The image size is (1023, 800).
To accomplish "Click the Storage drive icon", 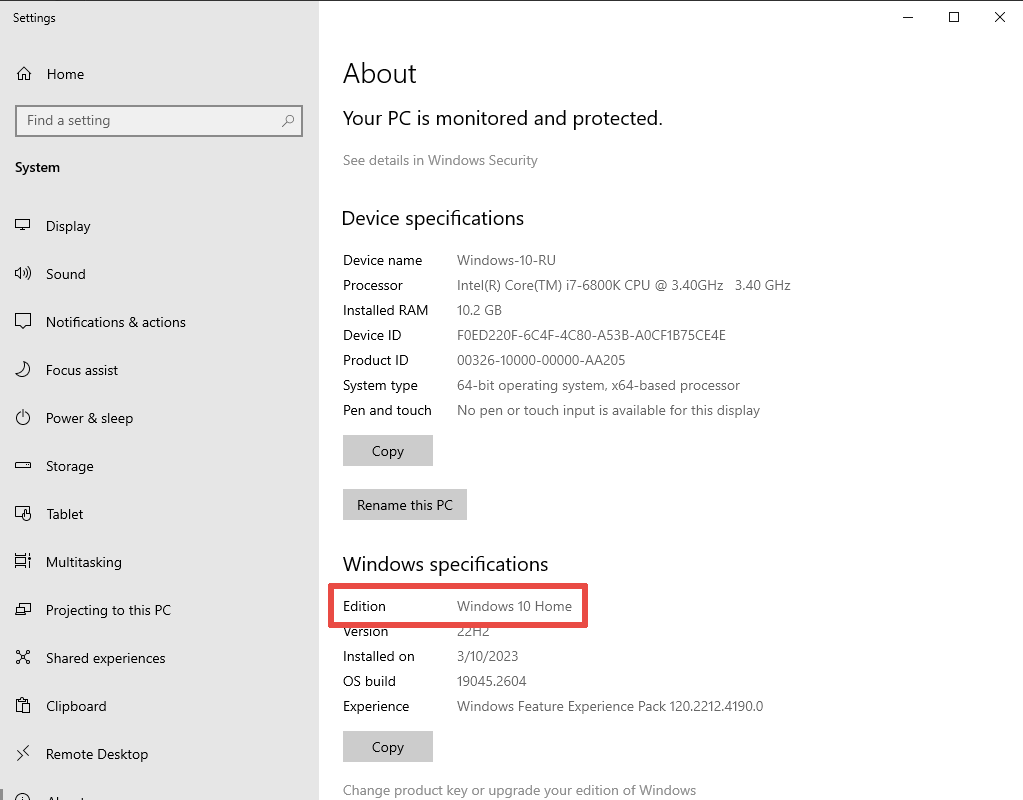I will click(x=23, y=465).
